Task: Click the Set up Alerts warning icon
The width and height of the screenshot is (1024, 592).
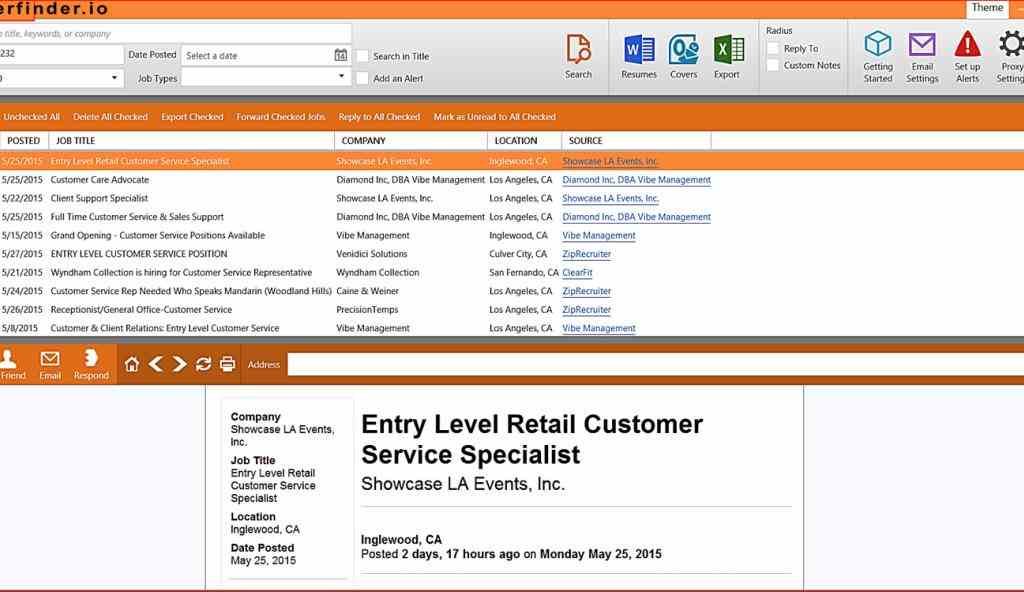Action: pyautogui.click(x=967, y=45)
